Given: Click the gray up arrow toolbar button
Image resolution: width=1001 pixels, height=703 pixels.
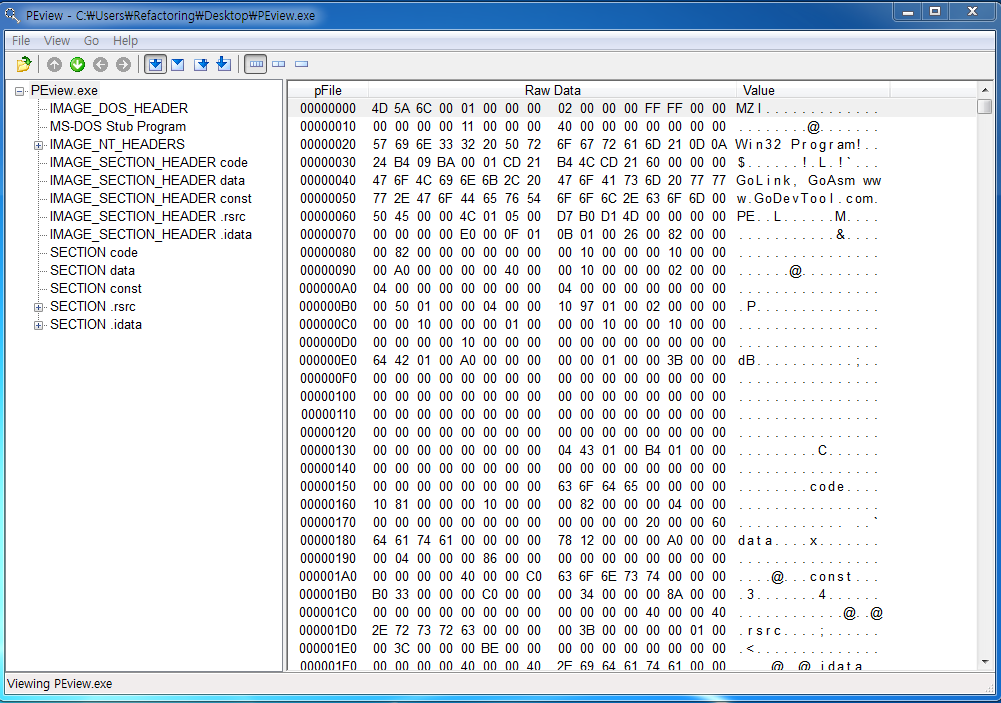Looking at the screenshot, I should [54, 64].
